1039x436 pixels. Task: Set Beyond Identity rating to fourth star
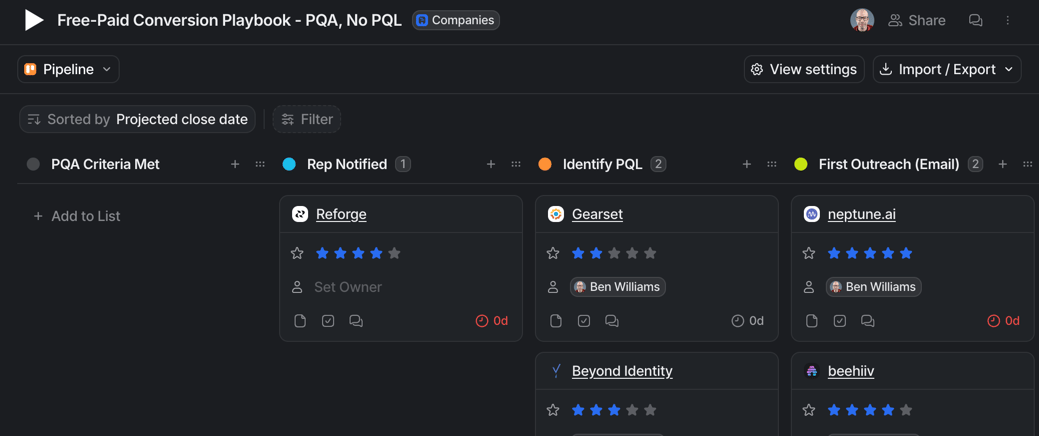pos(632,410)
